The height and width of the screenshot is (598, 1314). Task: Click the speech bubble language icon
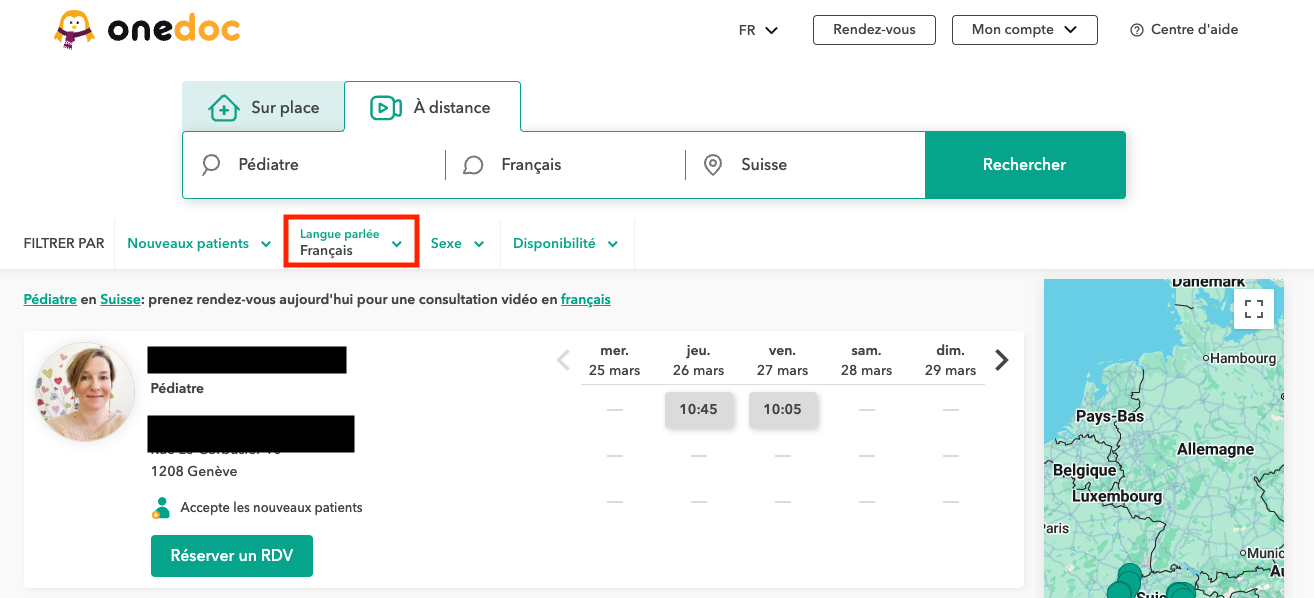[x=473, y=165]
